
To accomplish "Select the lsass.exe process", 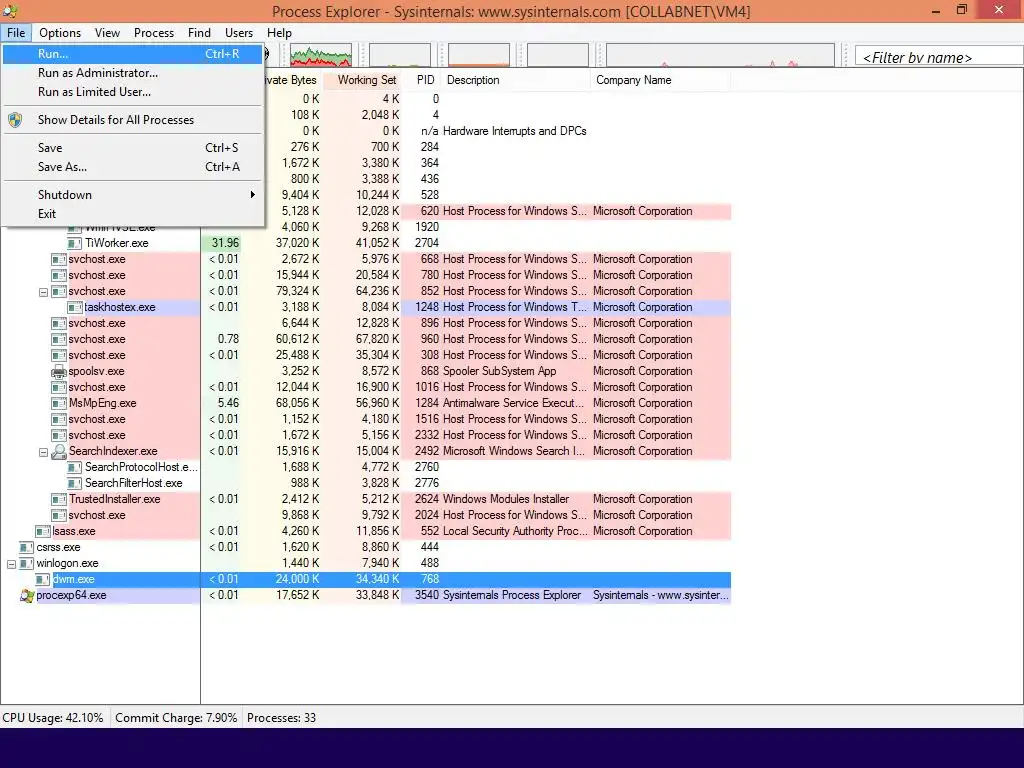I will [x=74, y=531].
